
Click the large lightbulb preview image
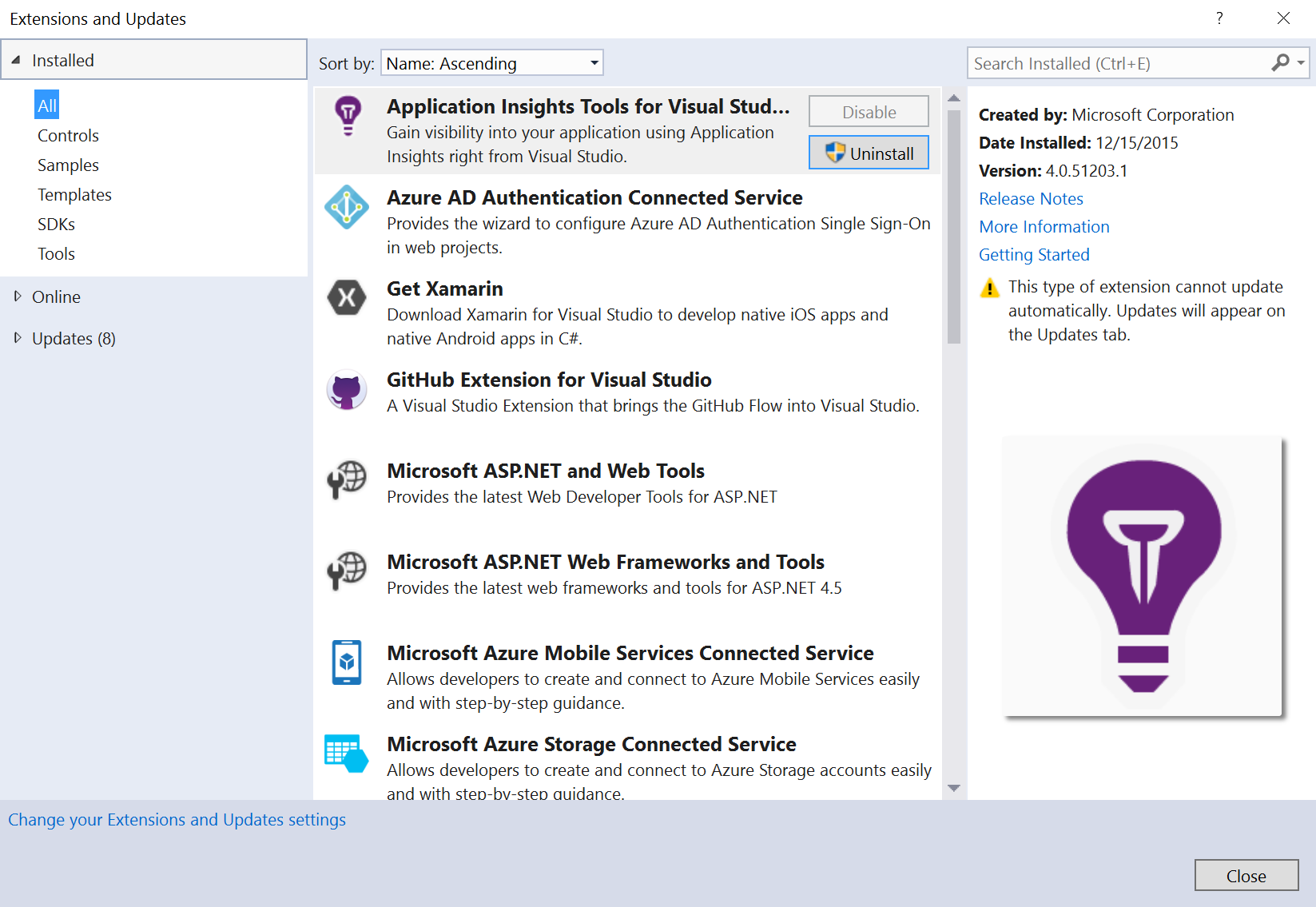point(1143,576)
